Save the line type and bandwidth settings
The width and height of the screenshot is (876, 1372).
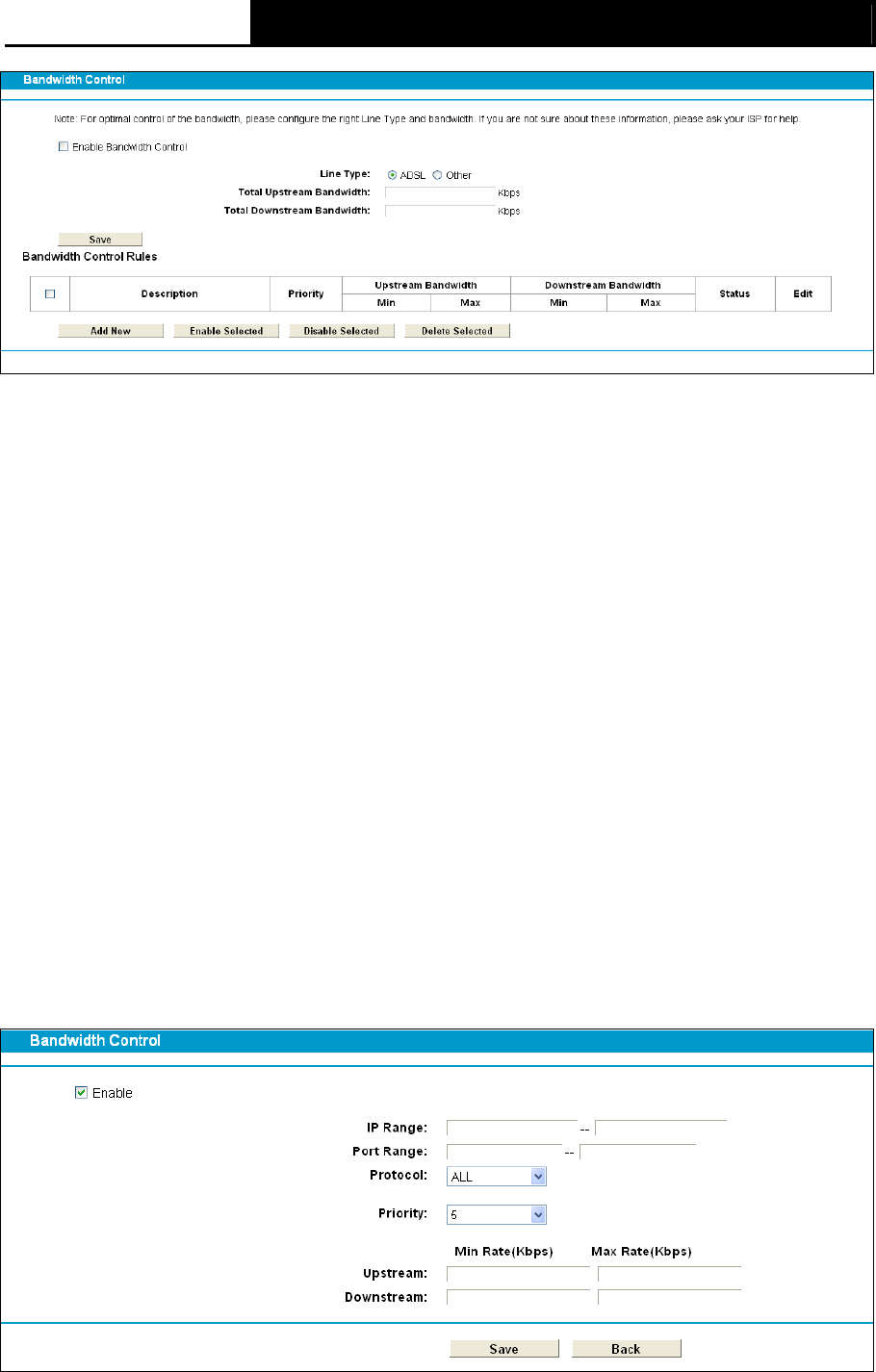[x=100, y=240]
